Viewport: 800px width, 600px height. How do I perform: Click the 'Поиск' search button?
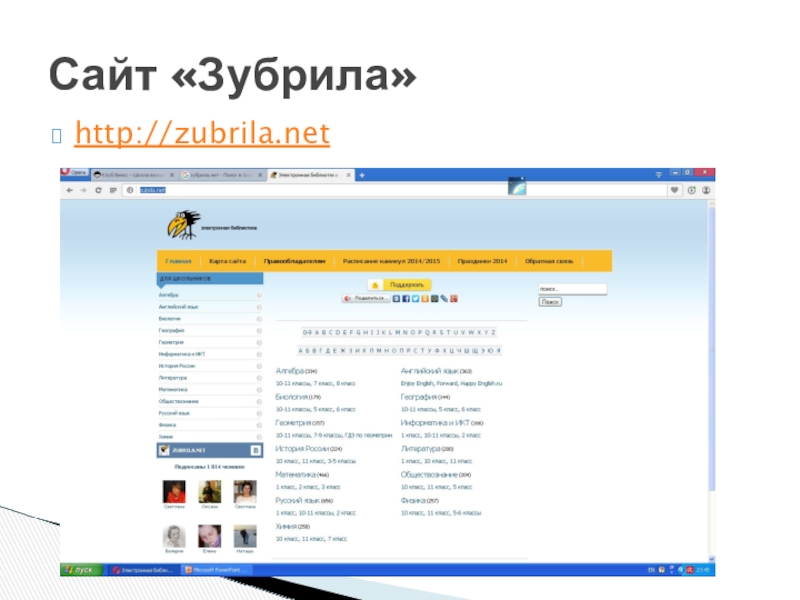[550, 302]
